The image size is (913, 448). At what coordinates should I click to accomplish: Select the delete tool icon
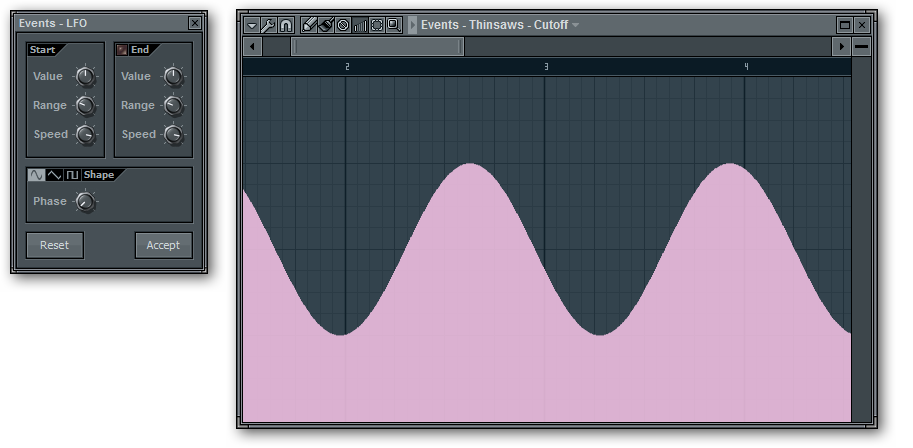tap(343, 25)
